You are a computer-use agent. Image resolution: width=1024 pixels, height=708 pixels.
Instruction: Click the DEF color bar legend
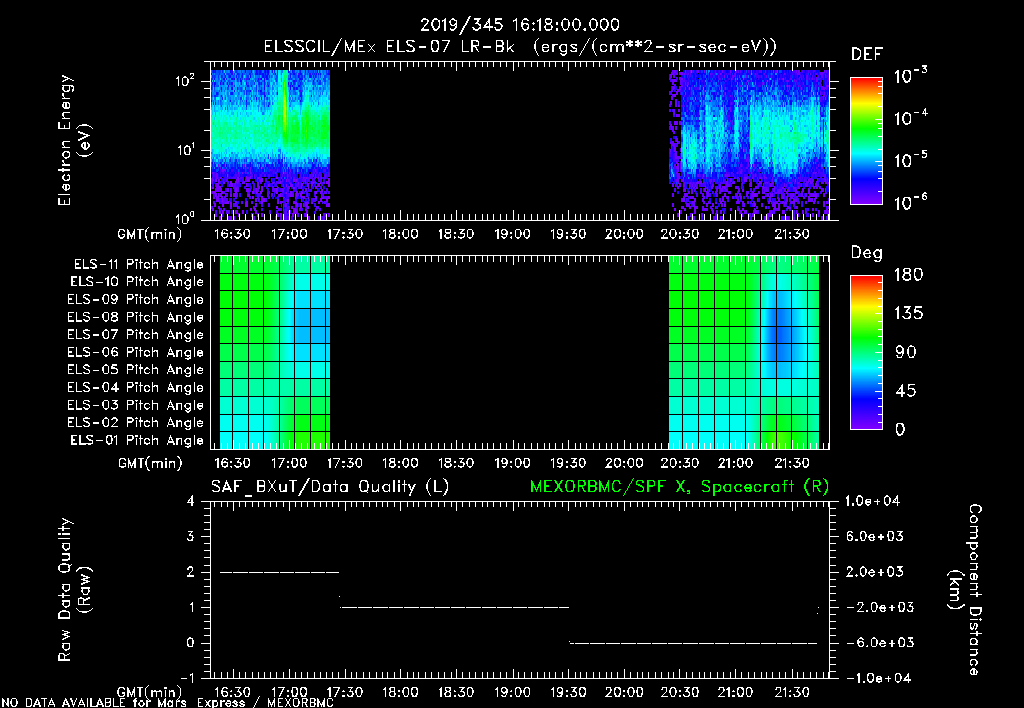pyautogui.click(x=866, y=140)
